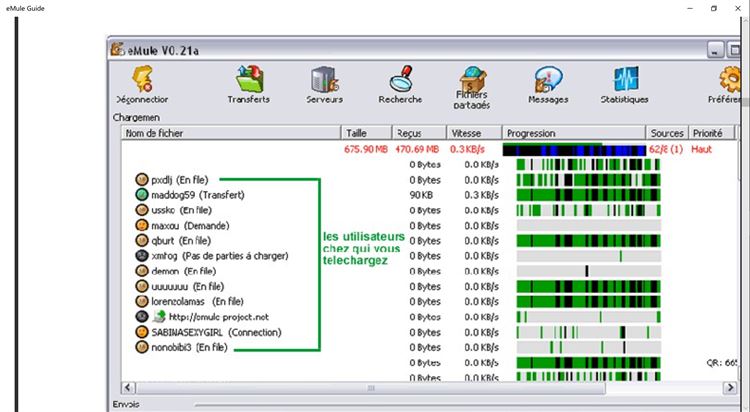Click dark icon beside xmfog
This screenshot has width=750, height=412.
point(142,256)
